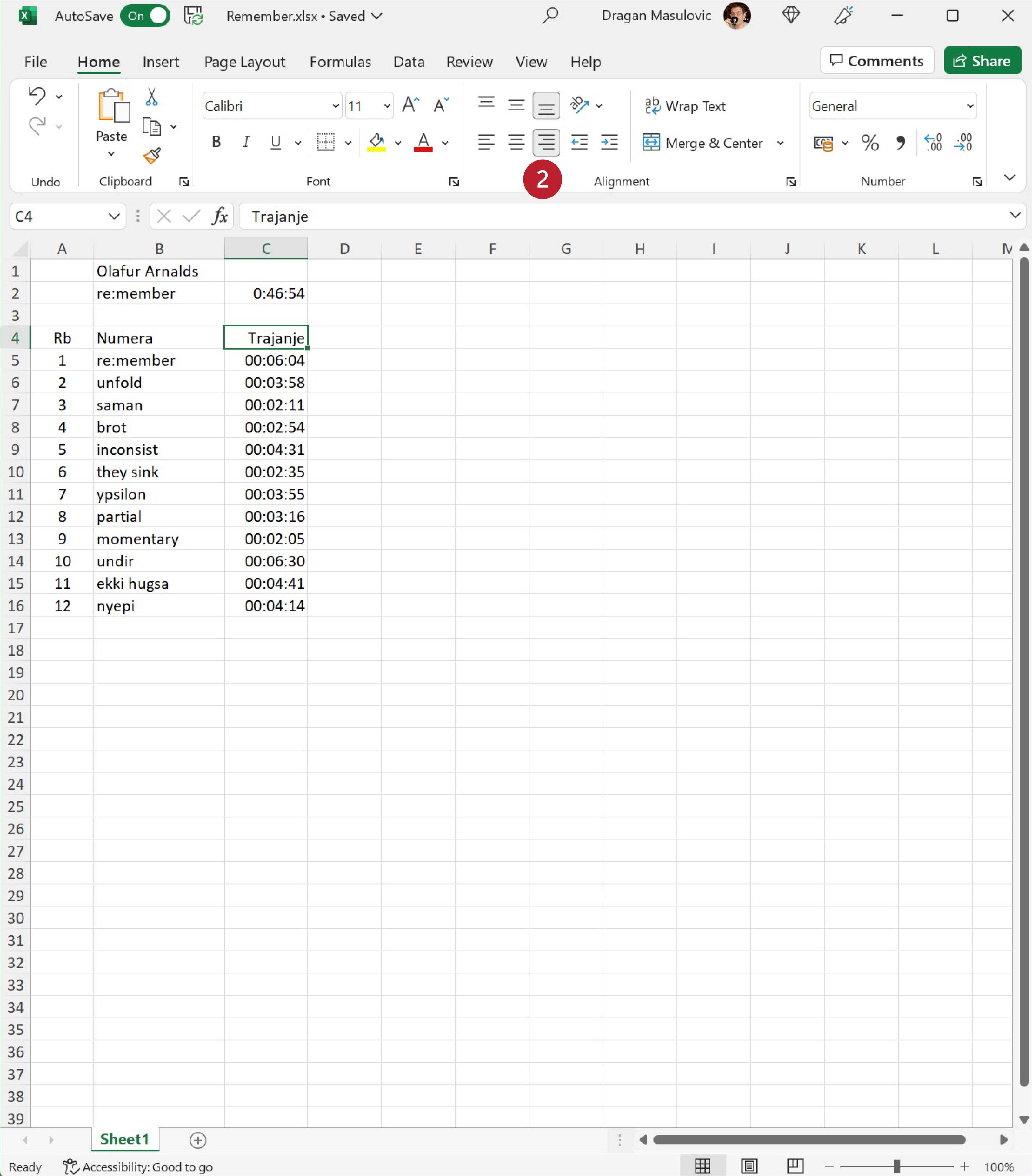This screenshot has height=1176, width=1032.
Task: Switch to the Page Layout tab
Action: point(244,62)
